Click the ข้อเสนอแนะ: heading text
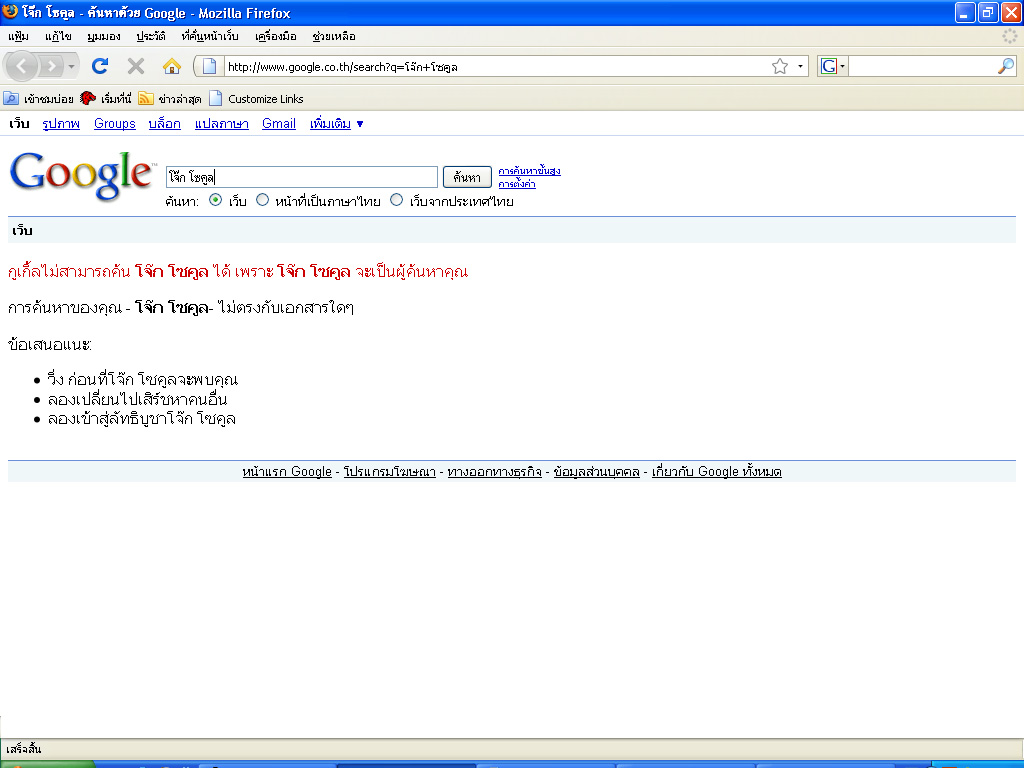 coord(50,344)
